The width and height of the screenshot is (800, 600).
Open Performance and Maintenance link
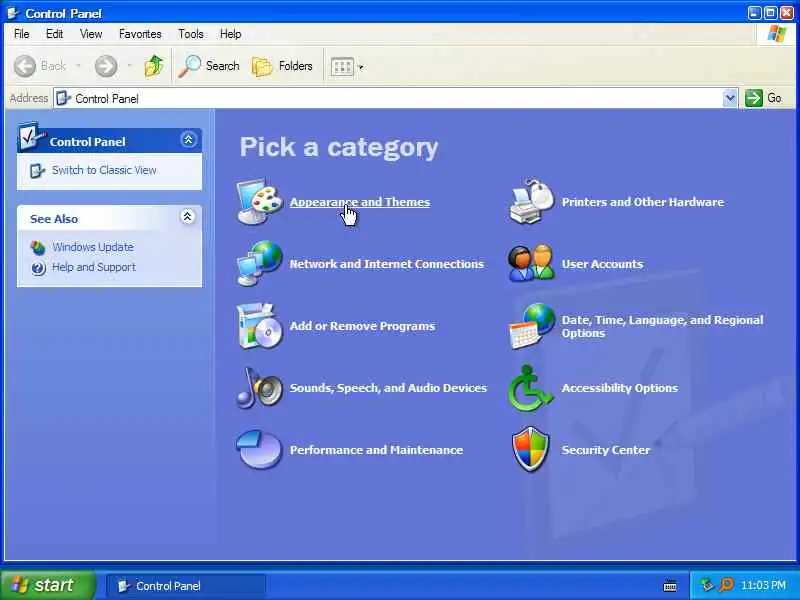point(377,450)
